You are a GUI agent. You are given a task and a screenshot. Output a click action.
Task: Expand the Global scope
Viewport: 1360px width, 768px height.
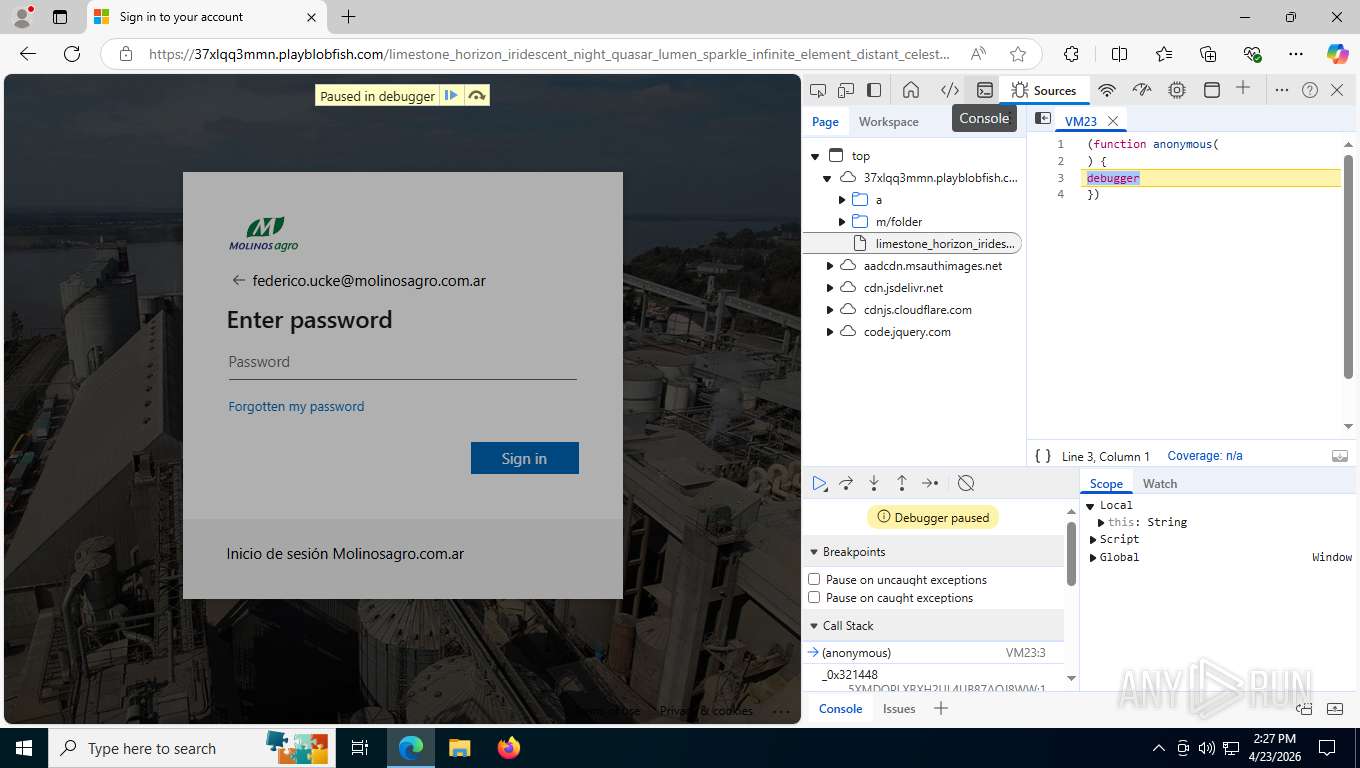[x=1093, y=557]
